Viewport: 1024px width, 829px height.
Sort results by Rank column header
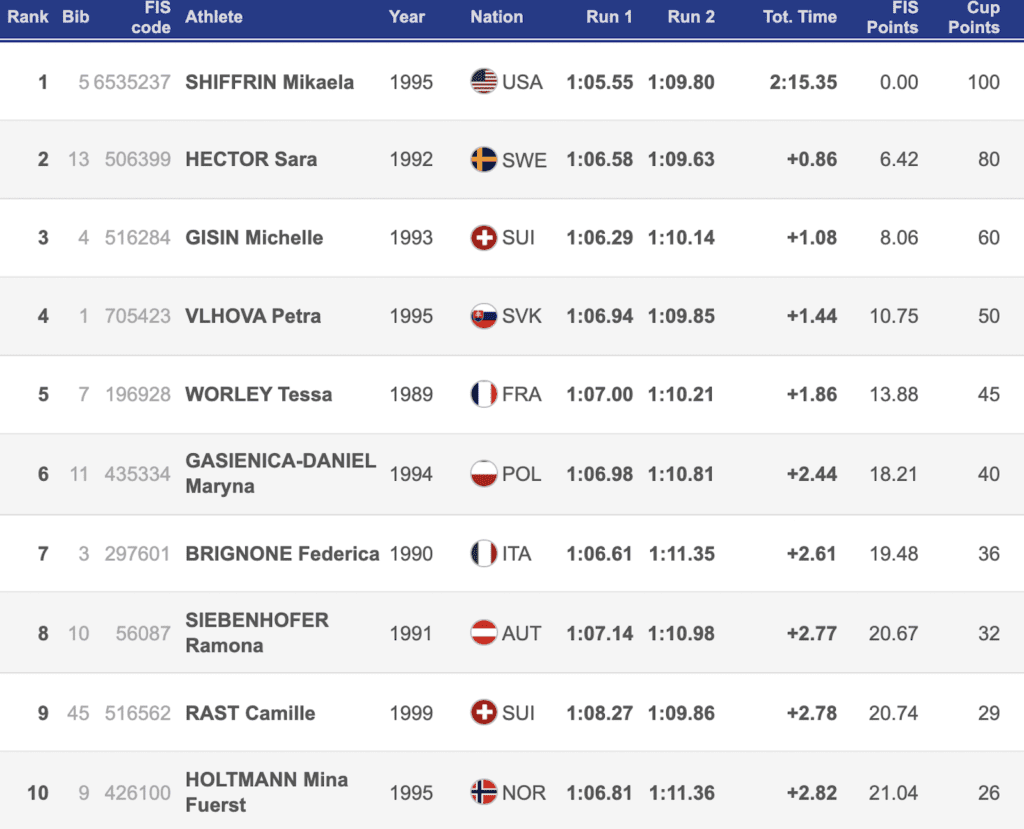click(28, 17)
